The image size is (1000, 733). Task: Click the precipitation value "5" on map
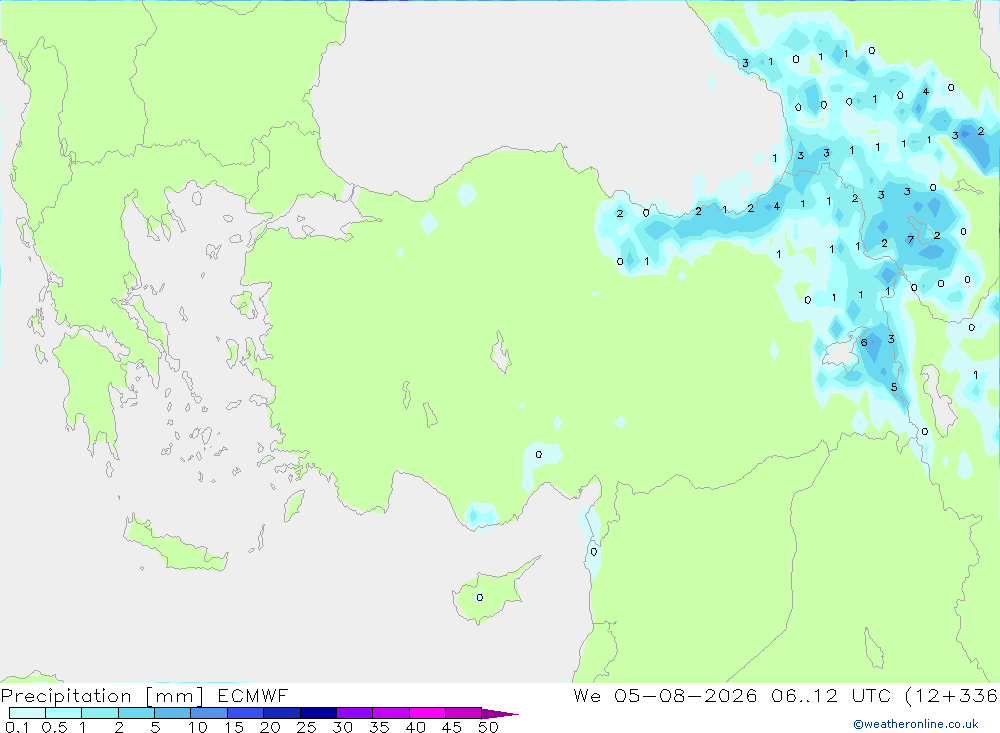pos(893,387)
